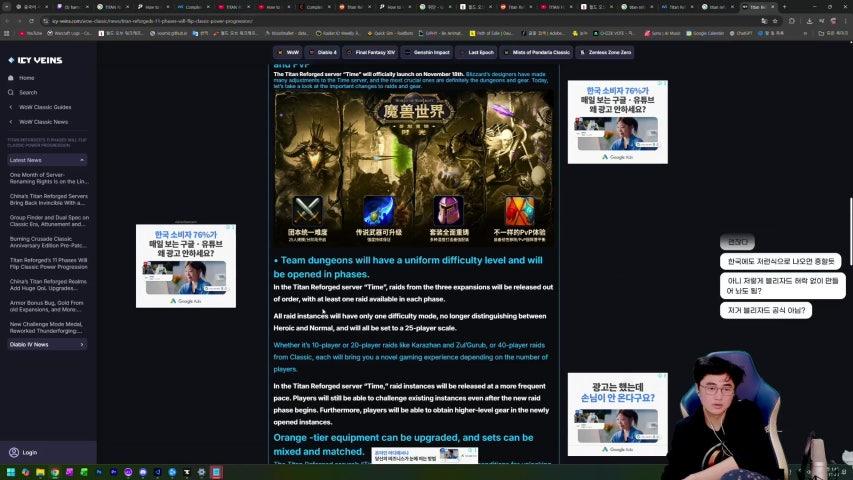Image resolution: width=853 pixels, height=480 pixels.
Task: Open 'Titan Reforged's 11 Phases' sidebar article
Action: click(x=48, y=263)
